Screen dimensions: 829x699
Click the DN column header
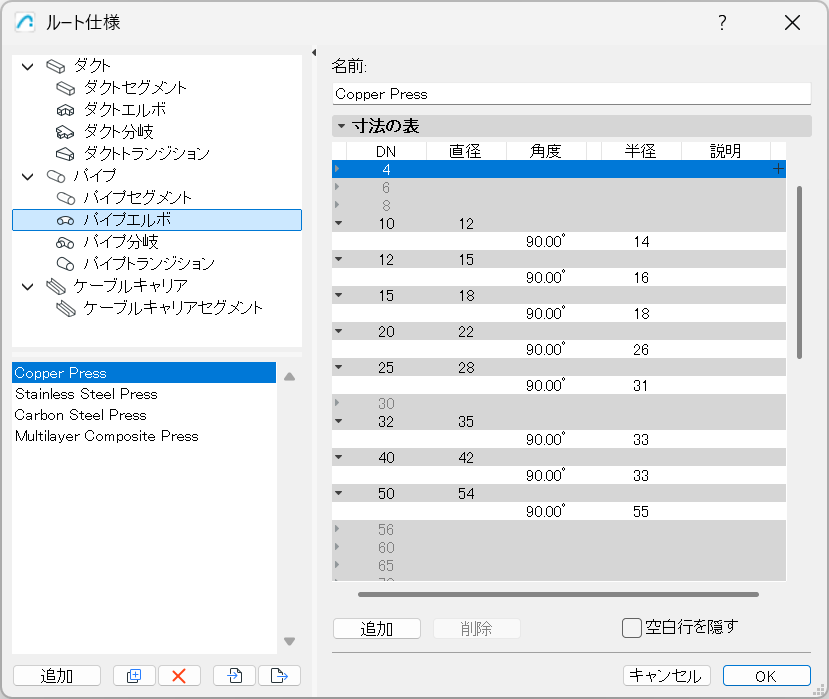click(x=386, y=151)
